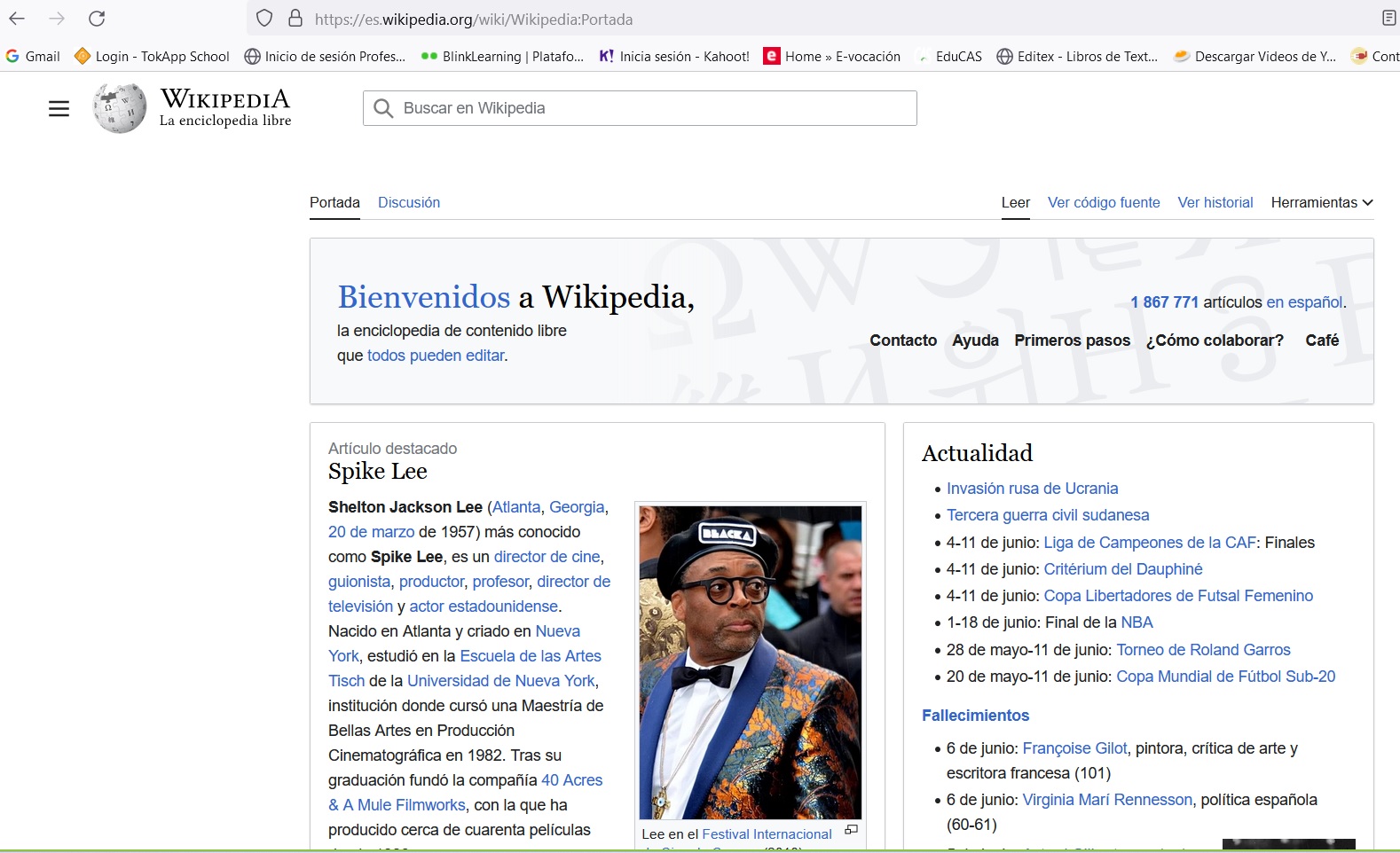Image resolution: width=1400 pixels, height=853 pixels.
Task: Click the Wikipedia globe logo
Action: pyautogui.click(x=120, y=108)
